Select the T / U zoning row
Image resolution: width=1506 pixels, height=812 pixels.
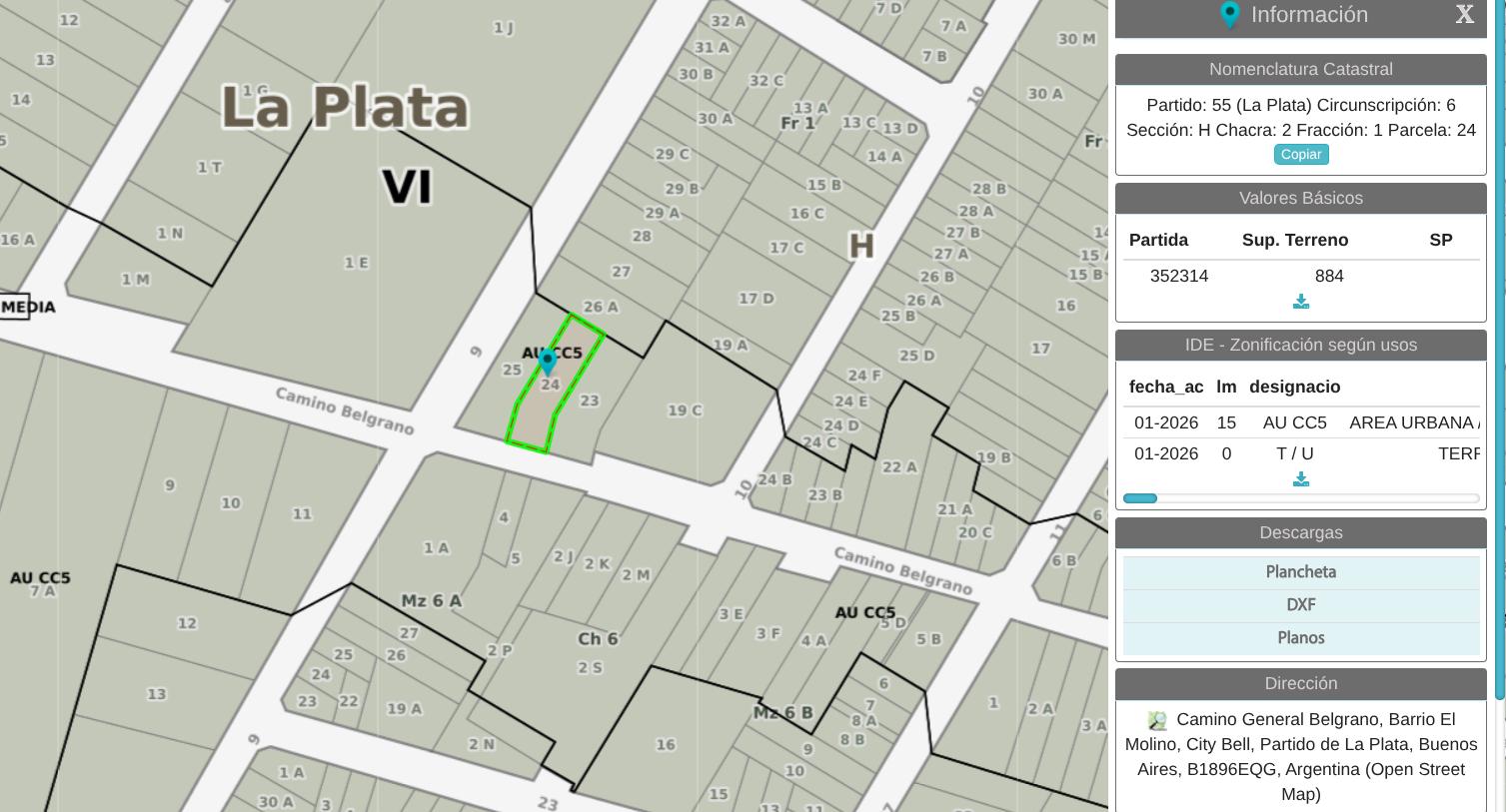1301,453
